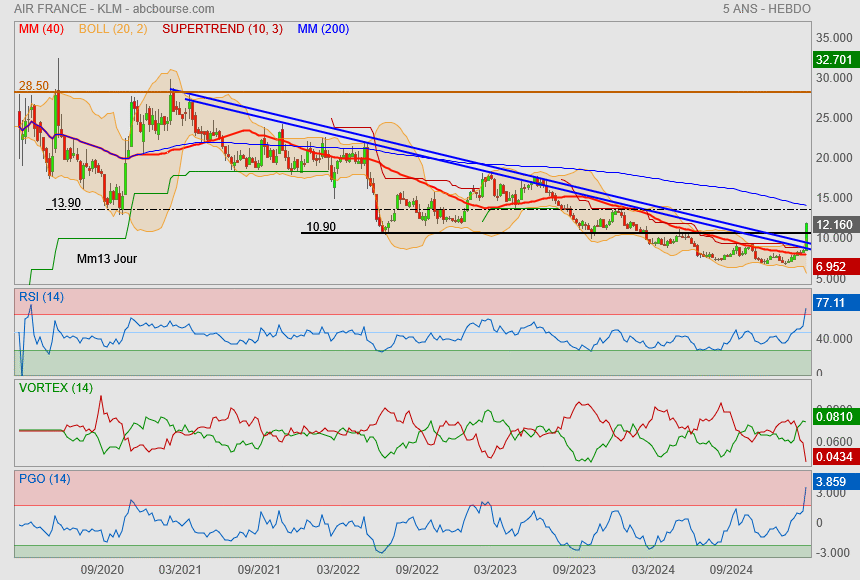This screenshot has width=860, height=580.
Task: Click the 0.0600 Vortex axis label
Action: pos(834,442)
